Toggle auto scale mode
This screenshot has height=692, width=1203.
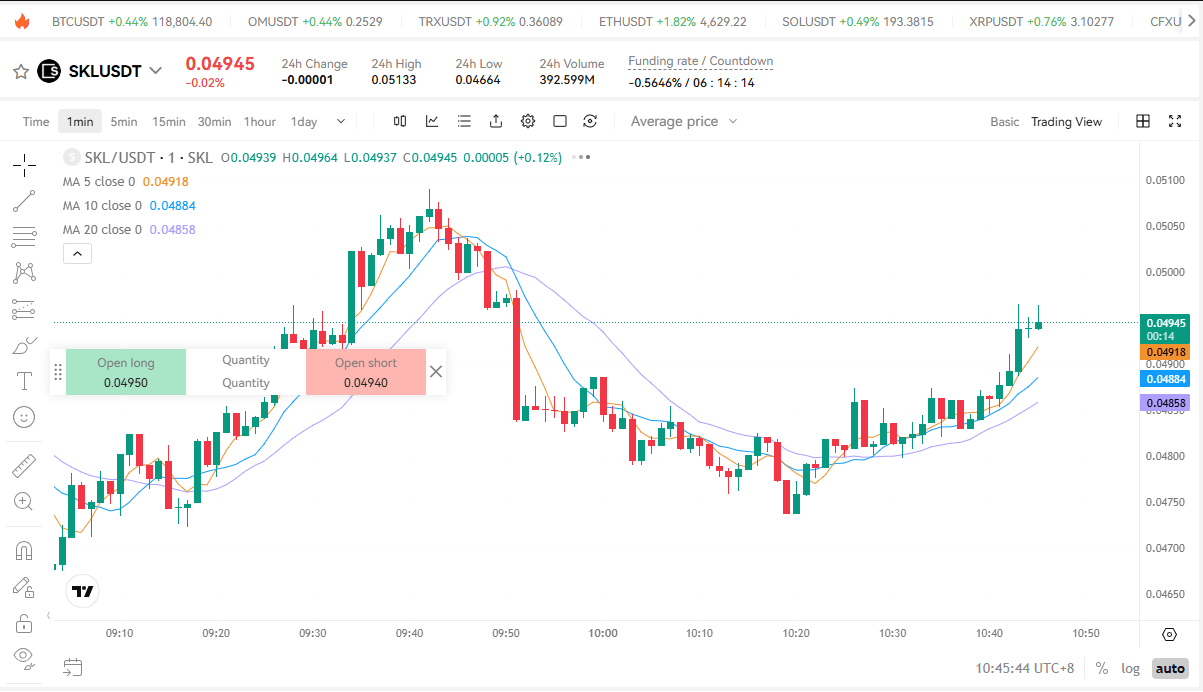[1169, 668]
